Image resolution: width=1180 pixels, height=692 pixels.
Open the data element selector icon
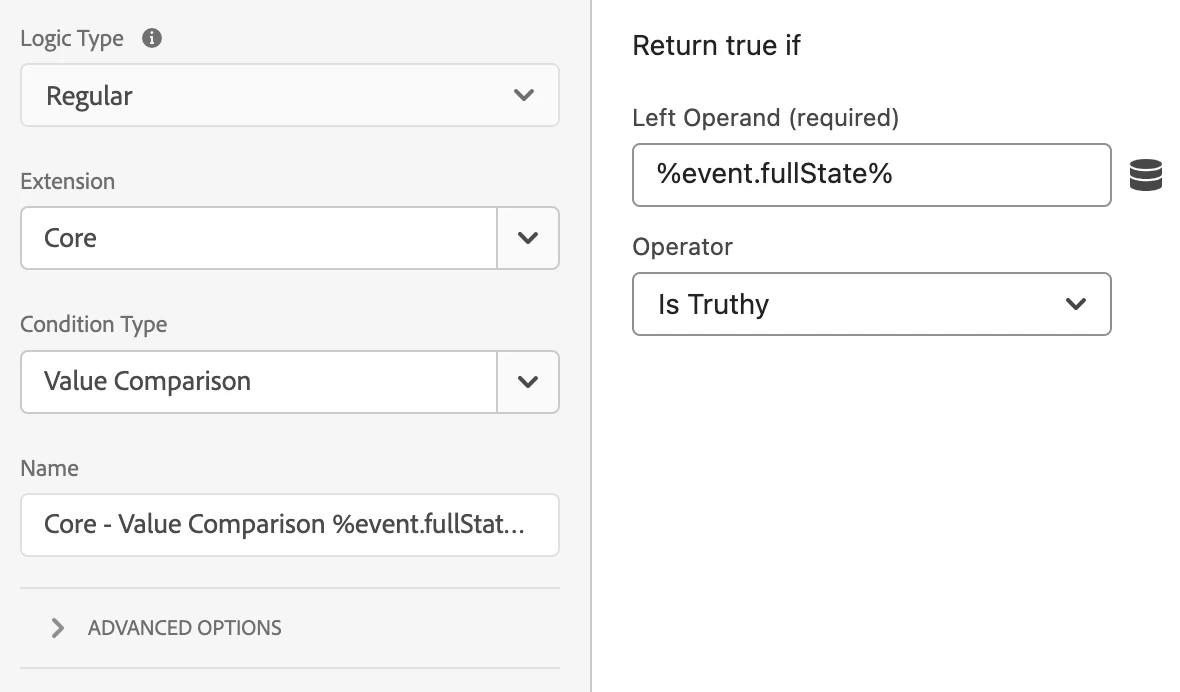1145,175
